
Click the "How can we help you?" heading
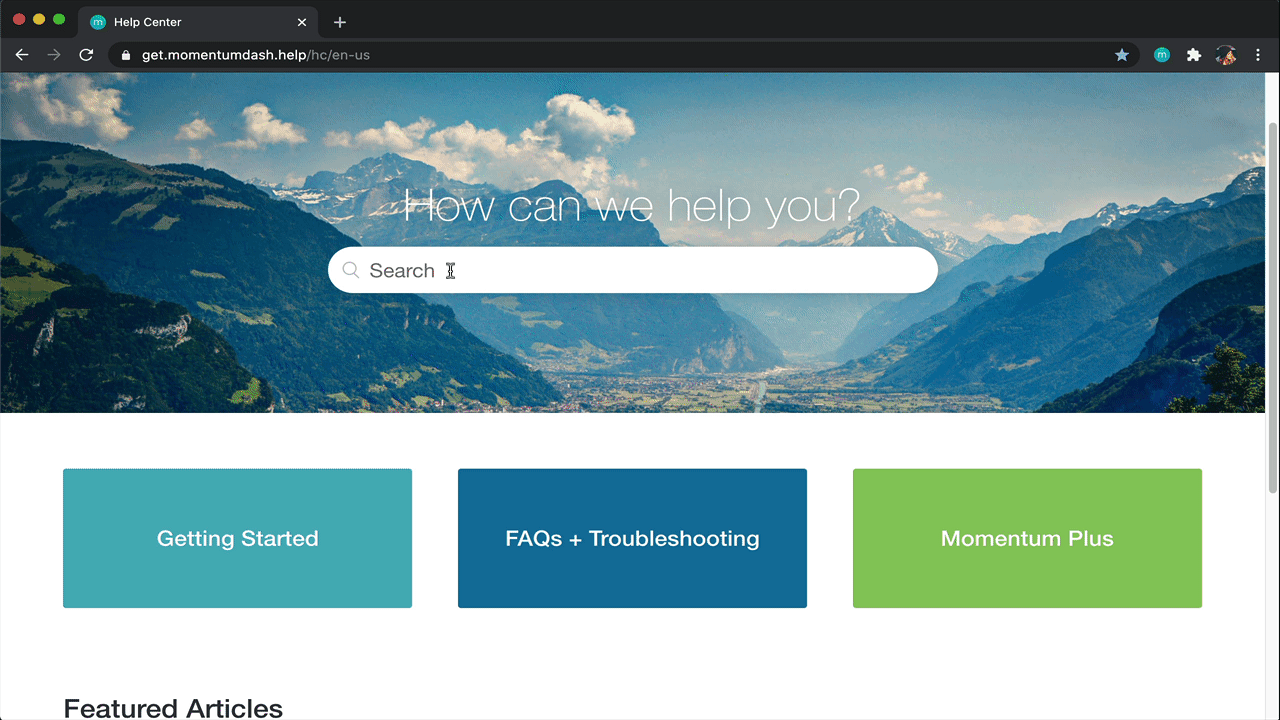pos(632,206)
